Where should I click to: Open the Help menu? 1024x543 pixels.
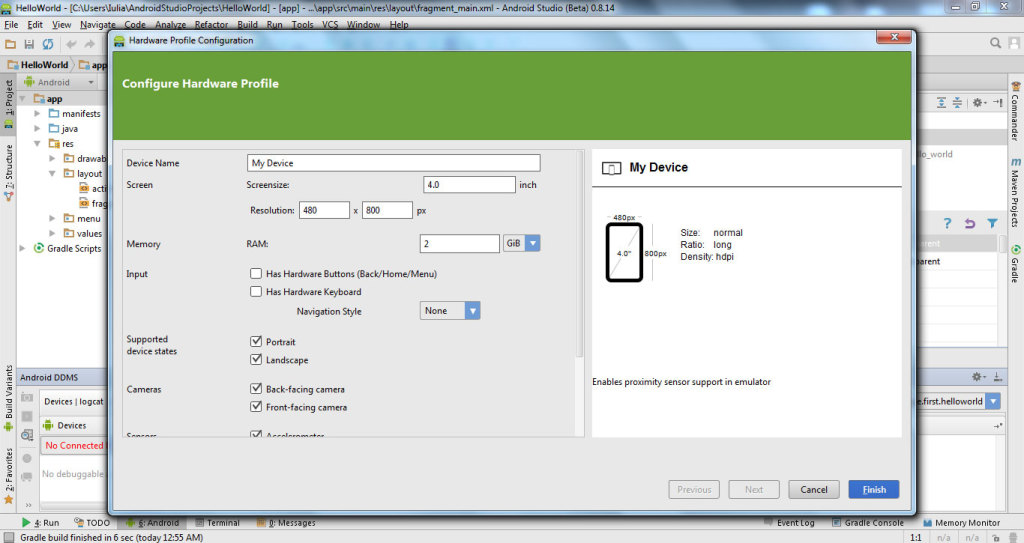pyautogui.click(x=399, y=25)
